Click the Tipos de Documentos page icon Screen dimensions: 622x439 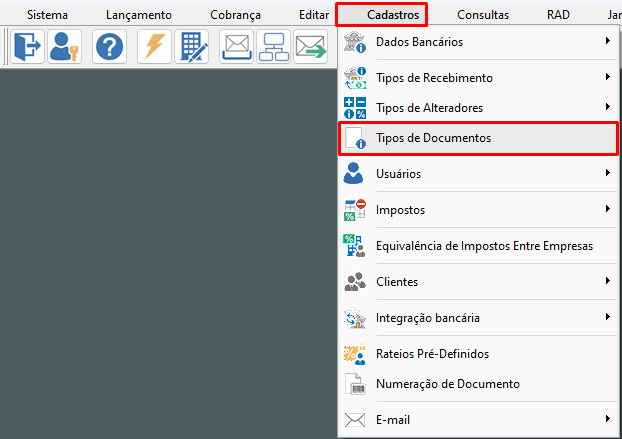click(355, 138)
